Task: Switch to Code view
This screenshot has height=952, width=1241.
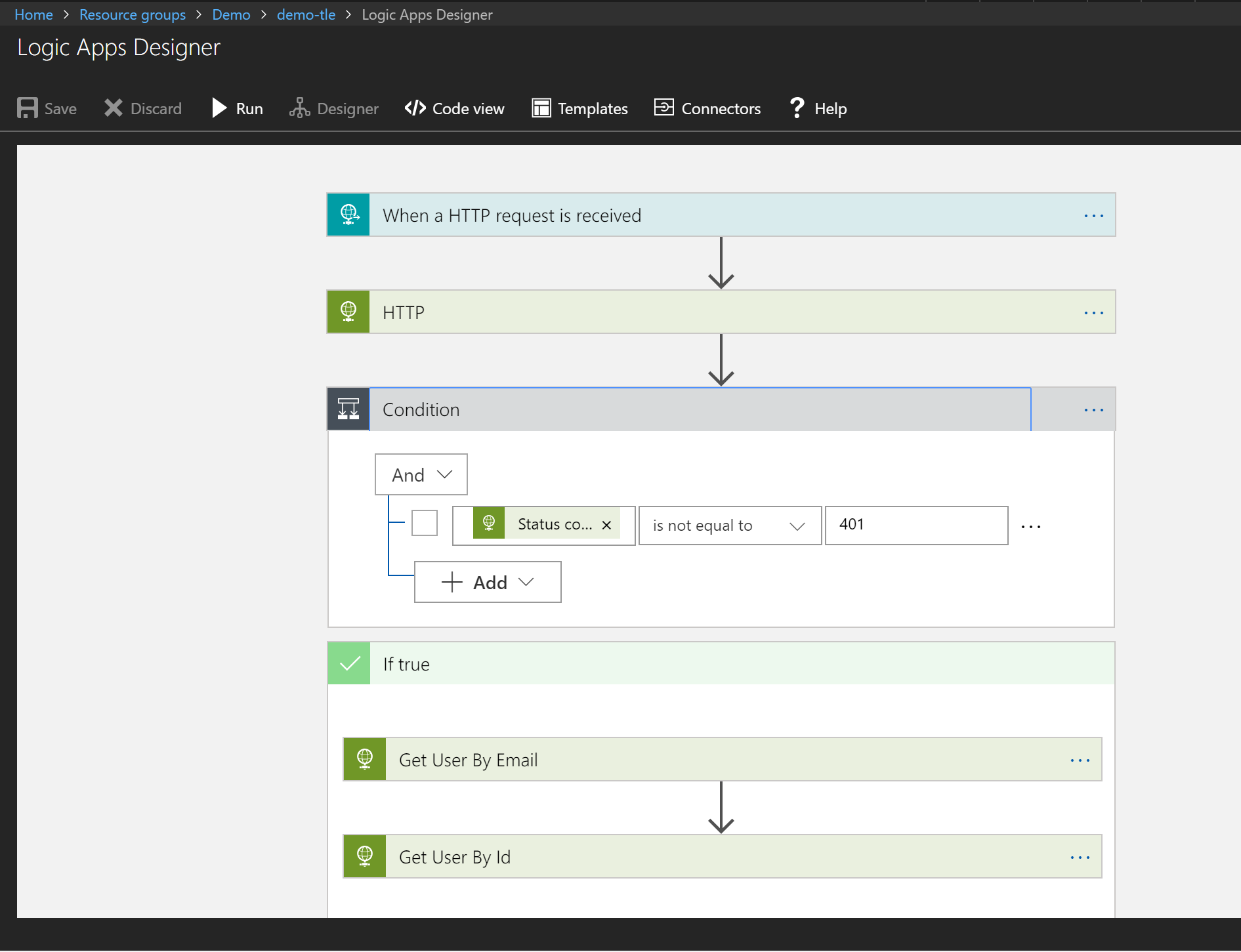Action: tap(454, 108)
